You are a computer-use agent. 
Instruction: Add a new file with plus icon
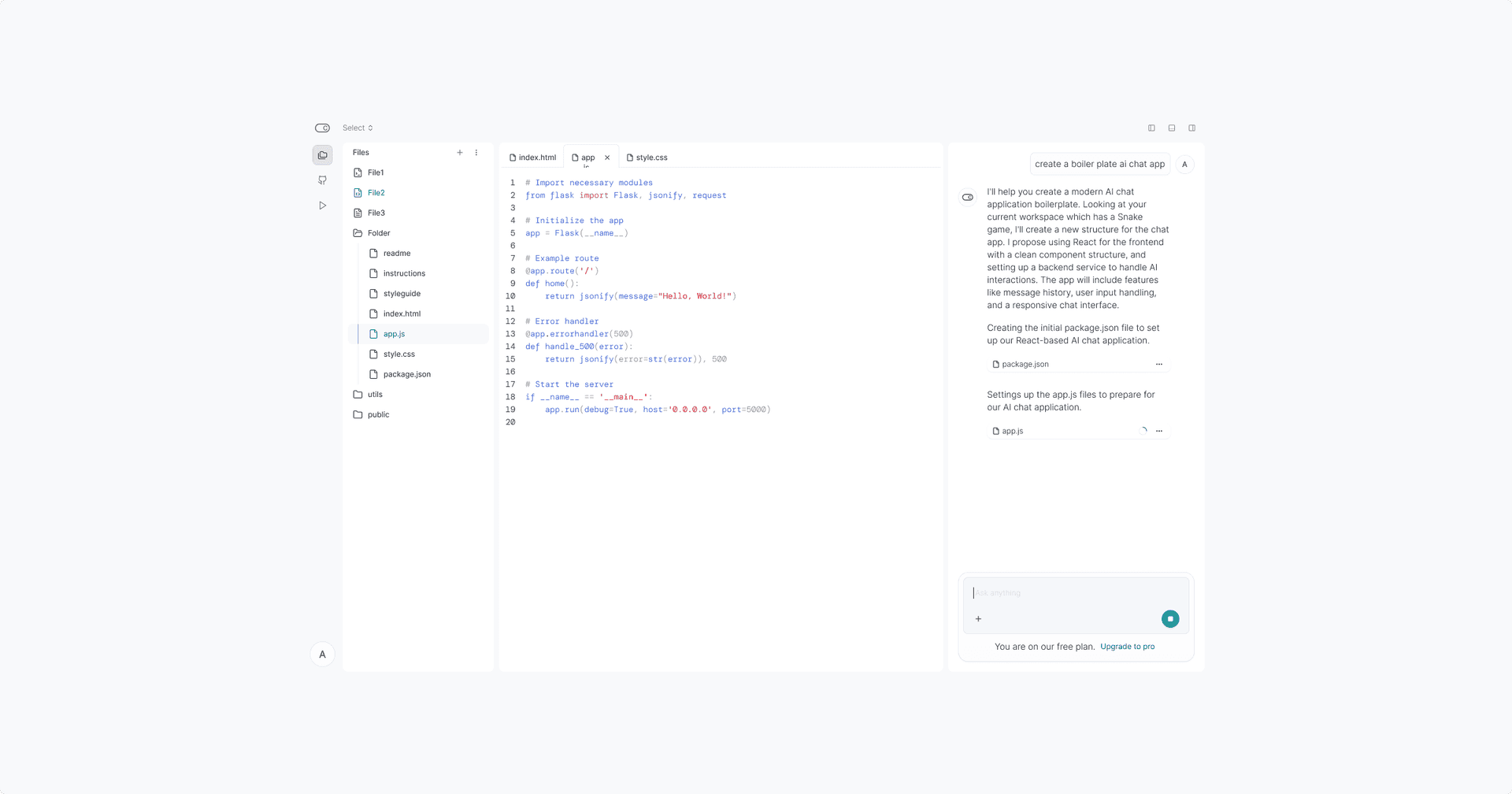pos(460,153)
